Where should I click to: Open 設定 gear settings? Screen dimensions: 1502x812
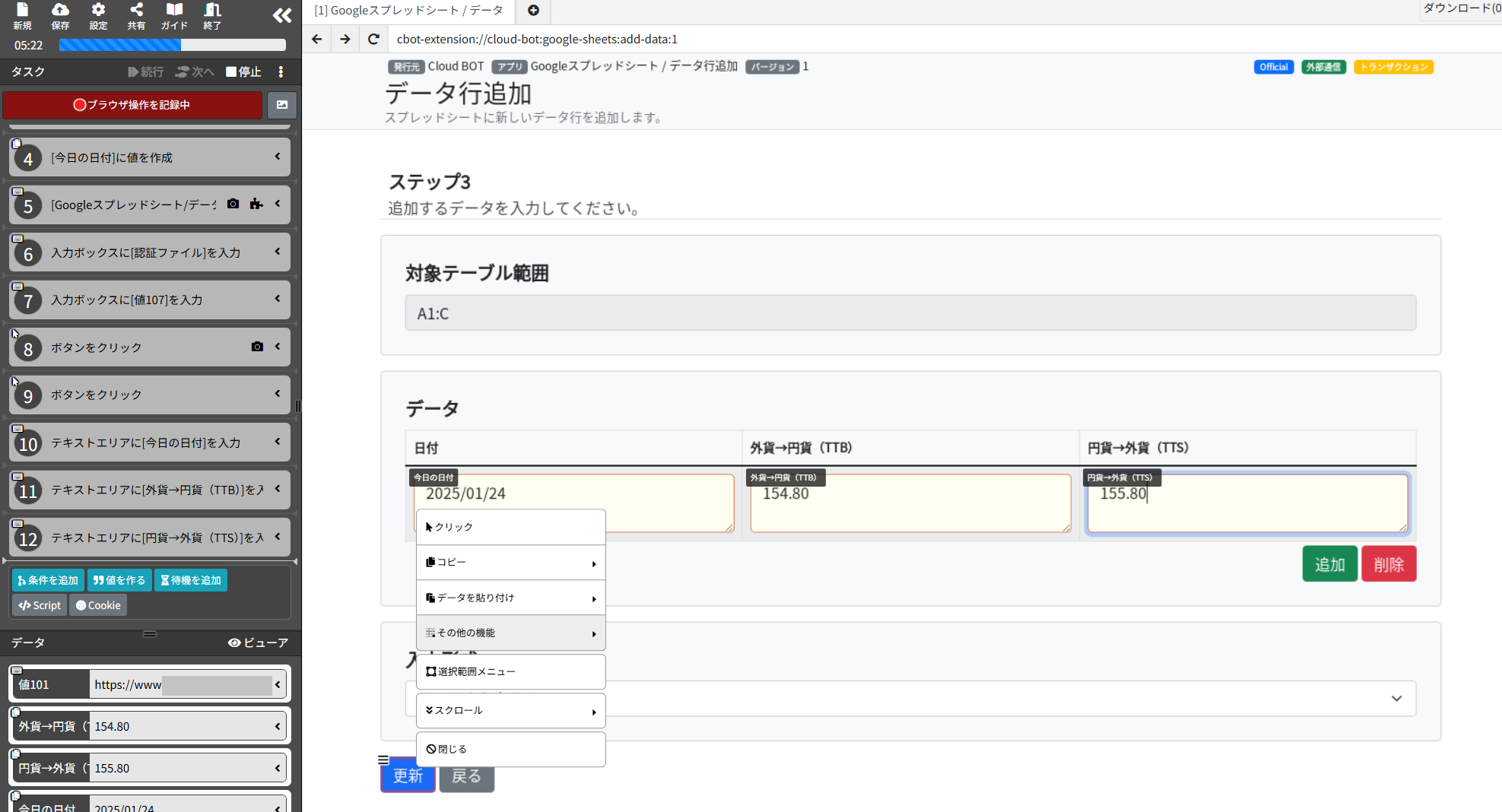click(x=98, y=15)
